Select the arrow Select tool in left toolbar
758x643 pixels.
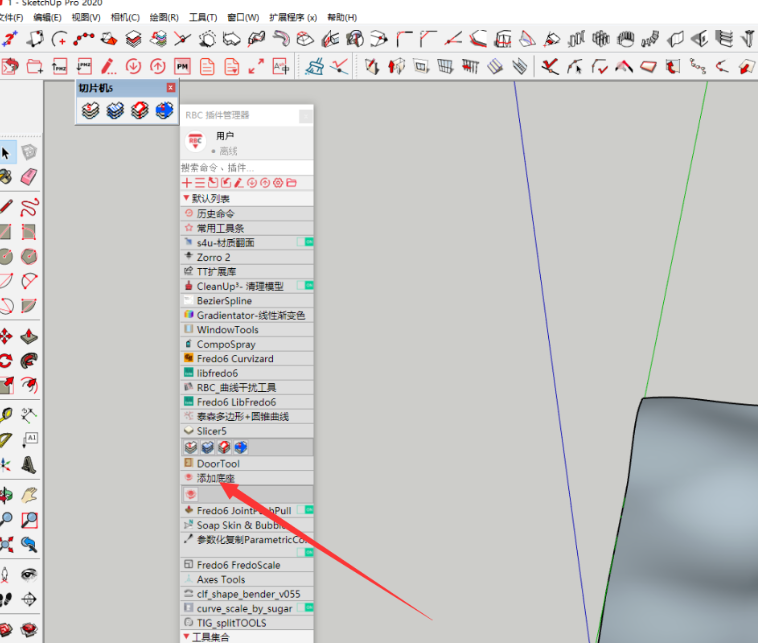pos(6,153)
